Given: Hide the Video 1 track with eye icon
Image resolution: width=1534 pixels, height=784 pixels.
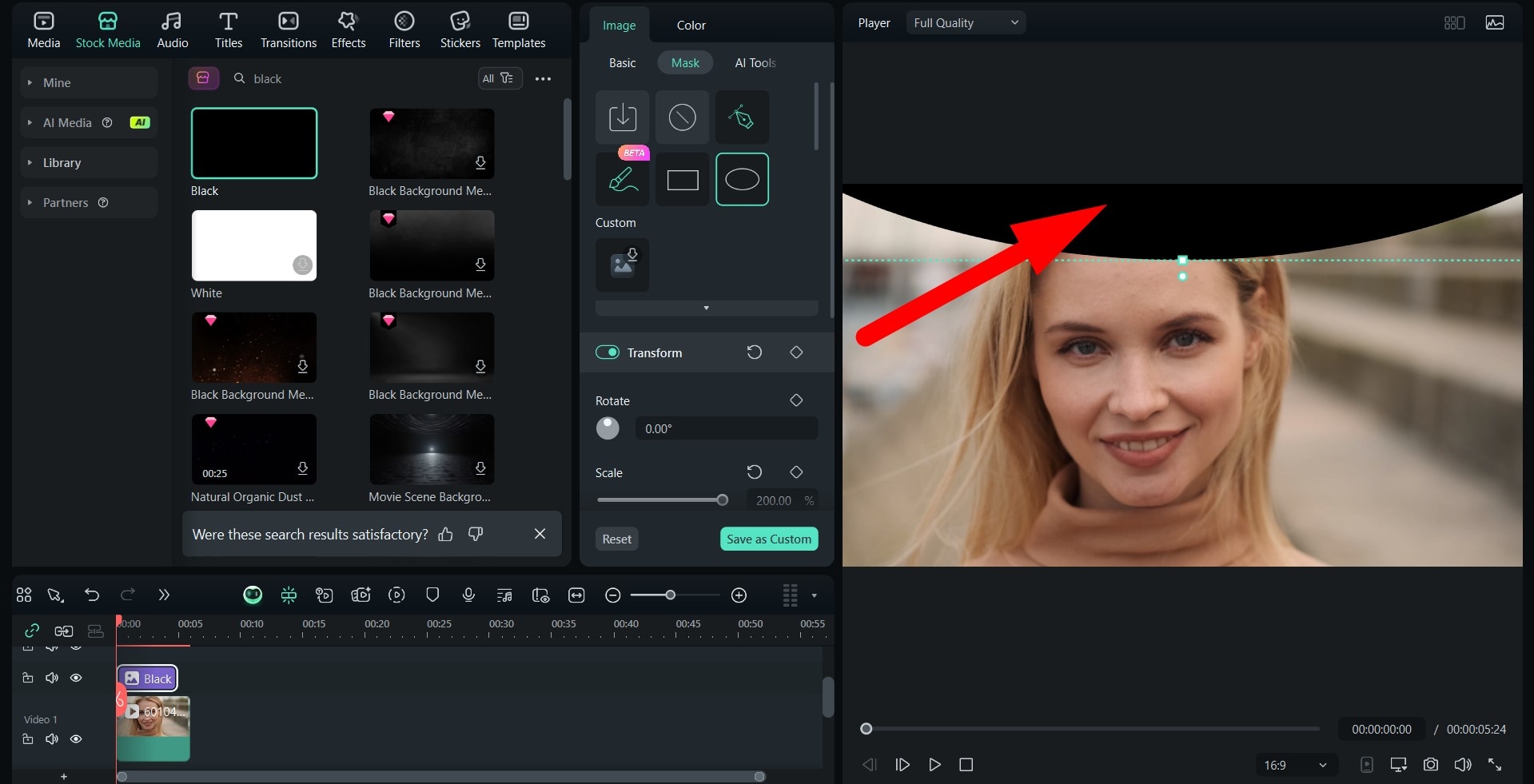Looking at the screenshot, I should 76,739.
